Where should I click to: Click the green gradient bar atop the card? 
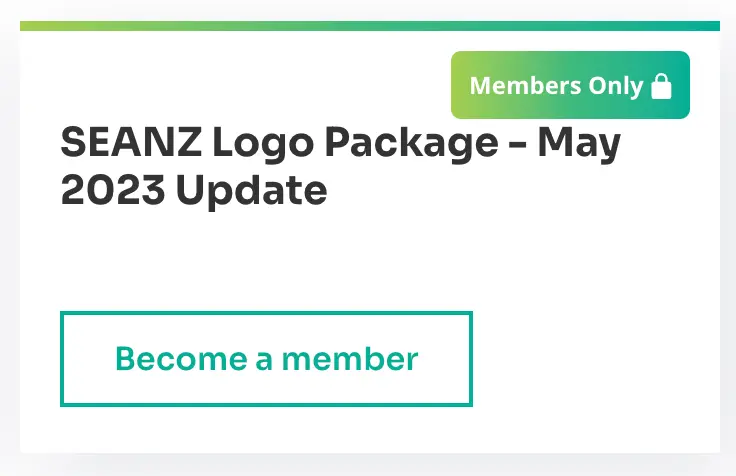click(x=370, y=26)
